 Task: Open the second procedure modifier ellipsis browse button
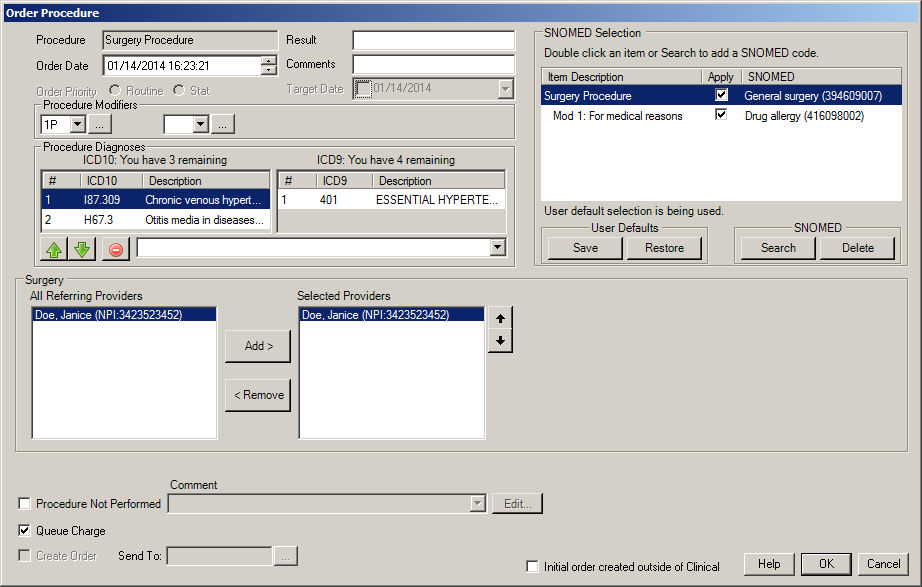[223, 124]
